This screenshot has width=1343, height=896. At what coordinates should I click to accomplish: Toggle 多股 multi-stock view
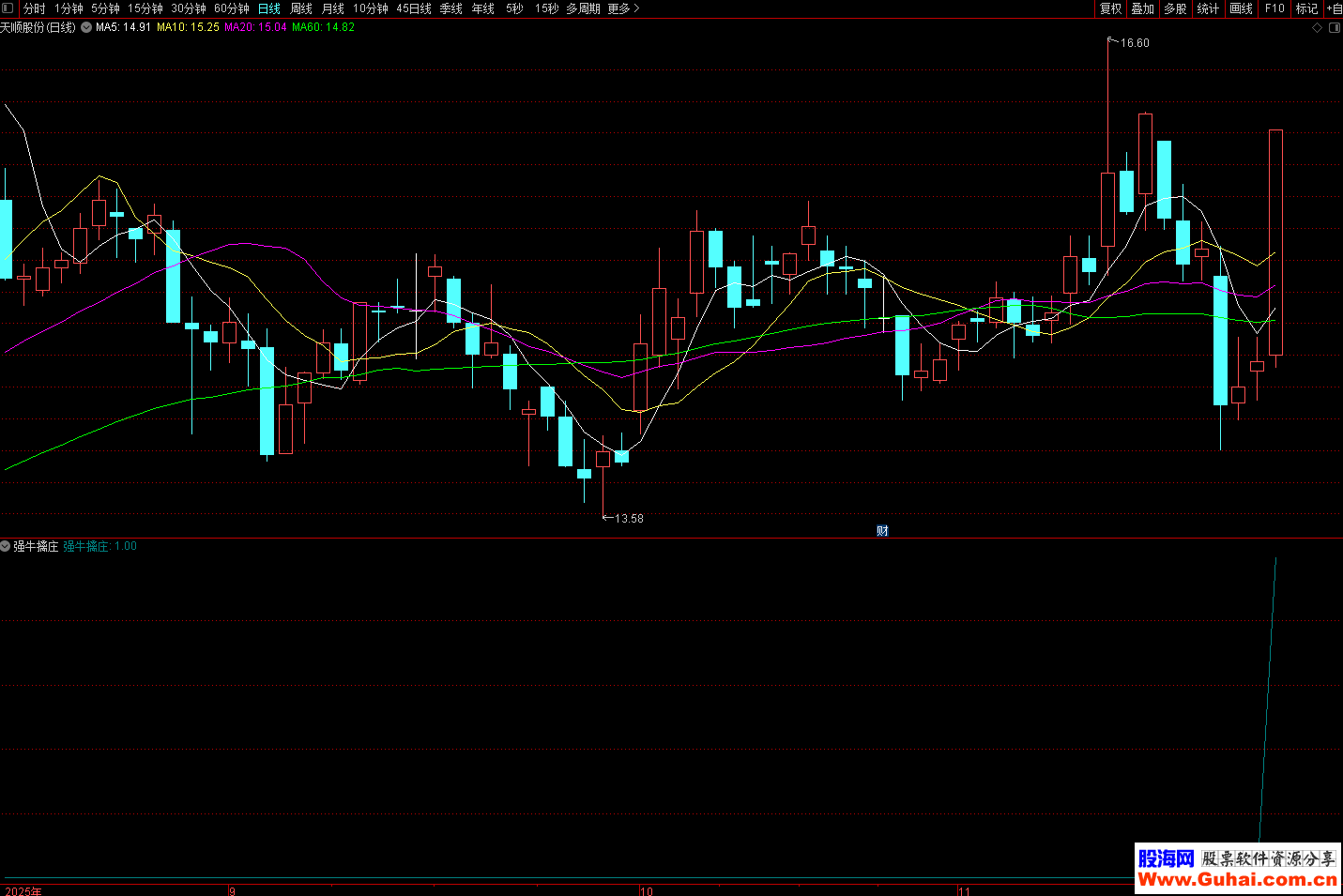pyautogui.click(x=1175, y=8)
